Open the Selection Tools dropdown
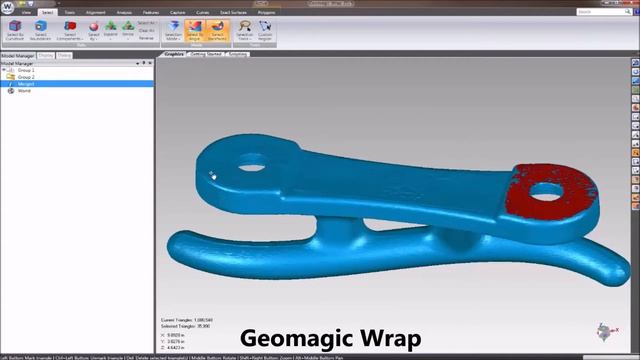The image size is (640, 360). point(244,30)
